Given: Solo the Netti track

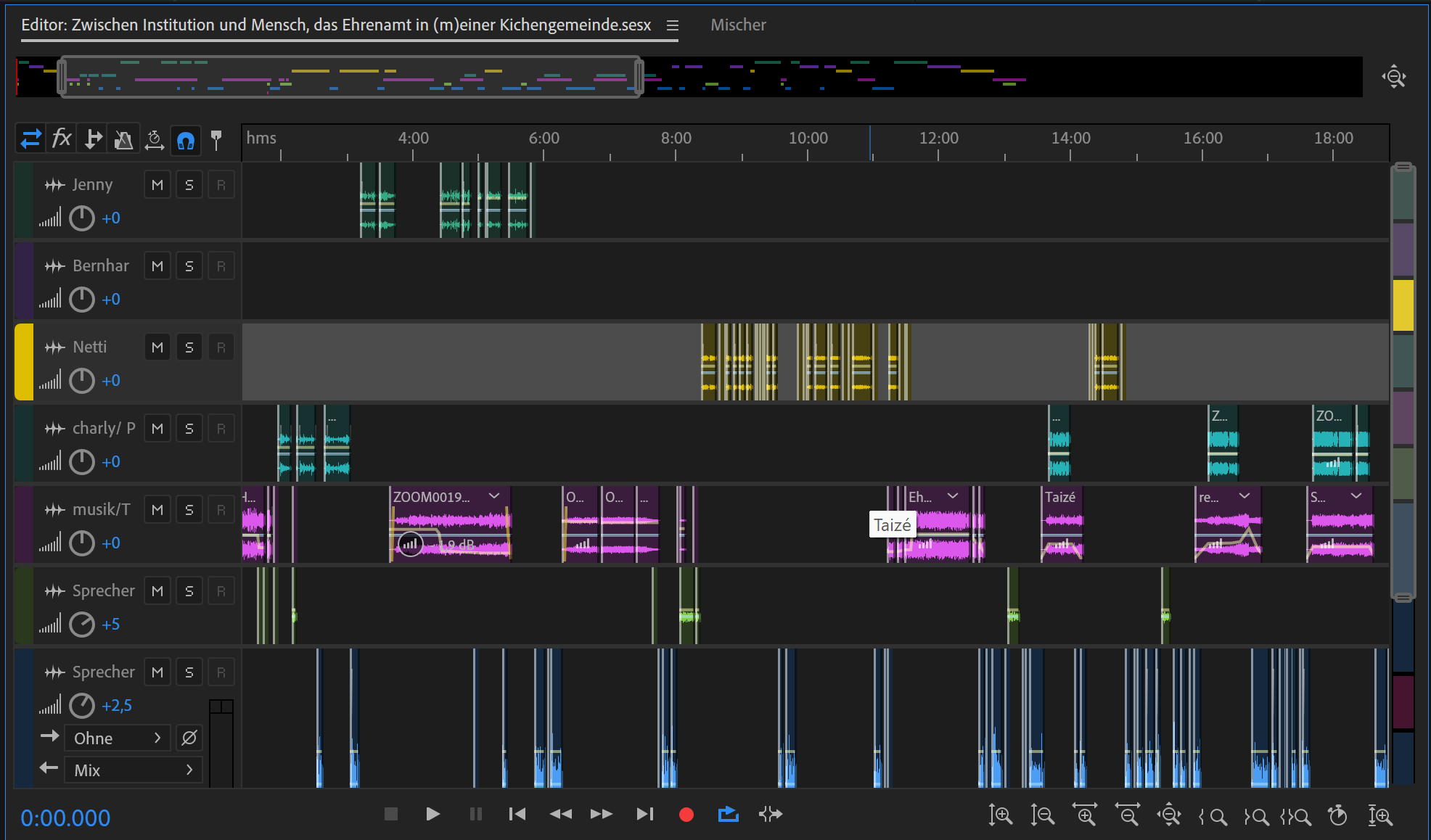Looking at the screenshot, I should [x=189, y=347].
